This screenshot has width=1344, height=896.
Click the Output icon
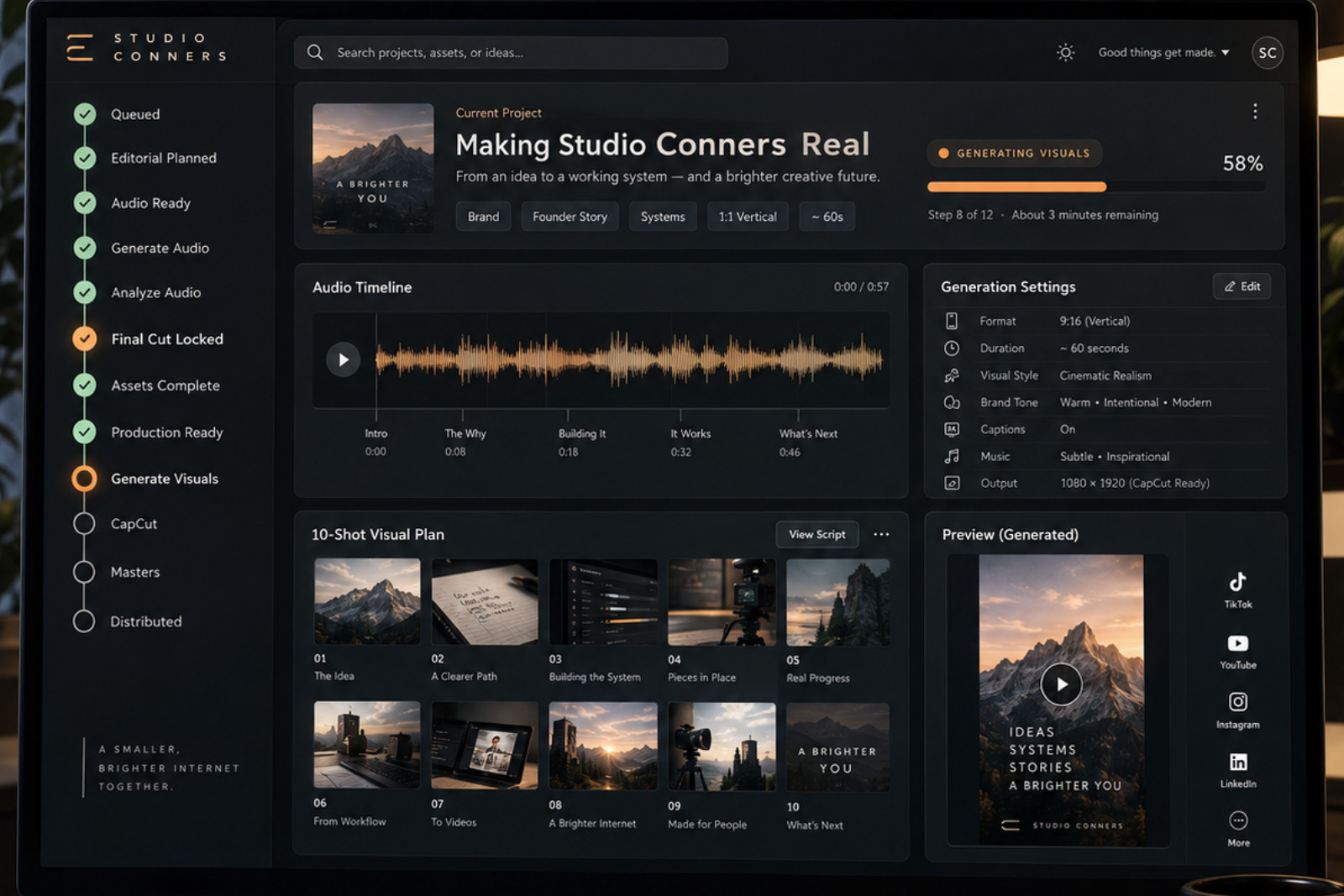tap(952, 483)
